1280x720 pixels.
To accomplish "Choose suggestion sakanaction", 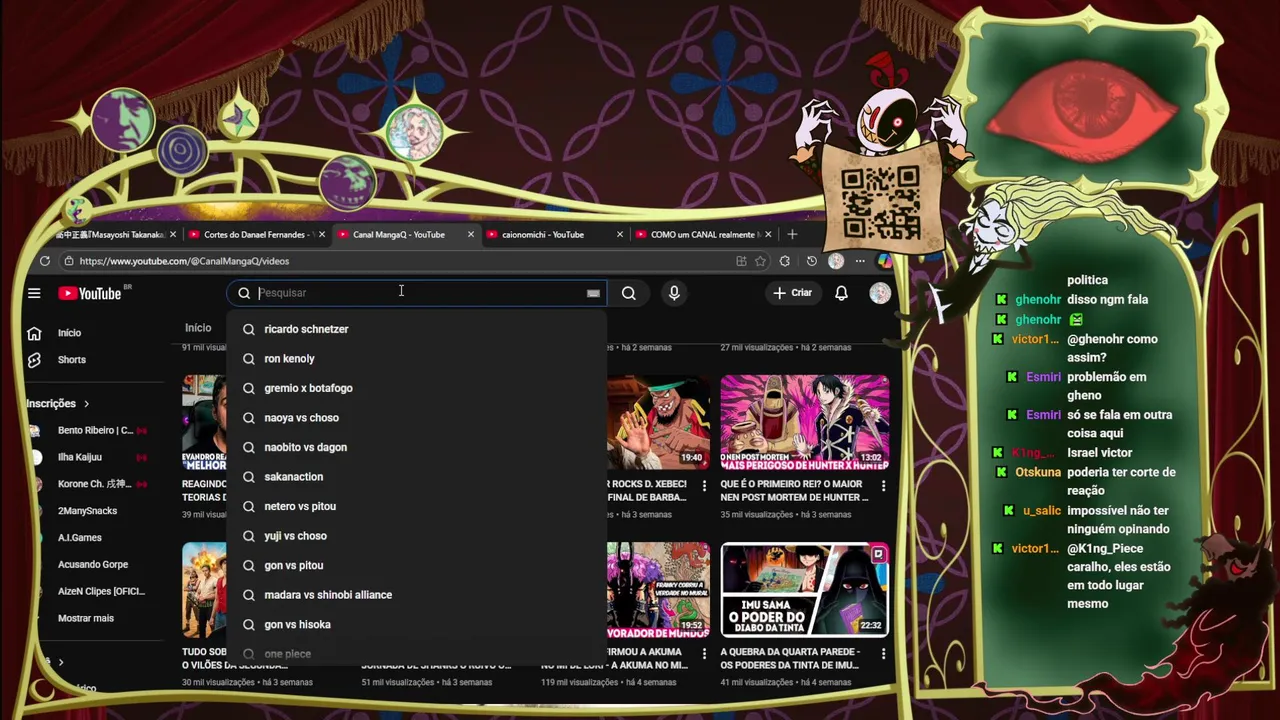I will (x=417, y=477).
